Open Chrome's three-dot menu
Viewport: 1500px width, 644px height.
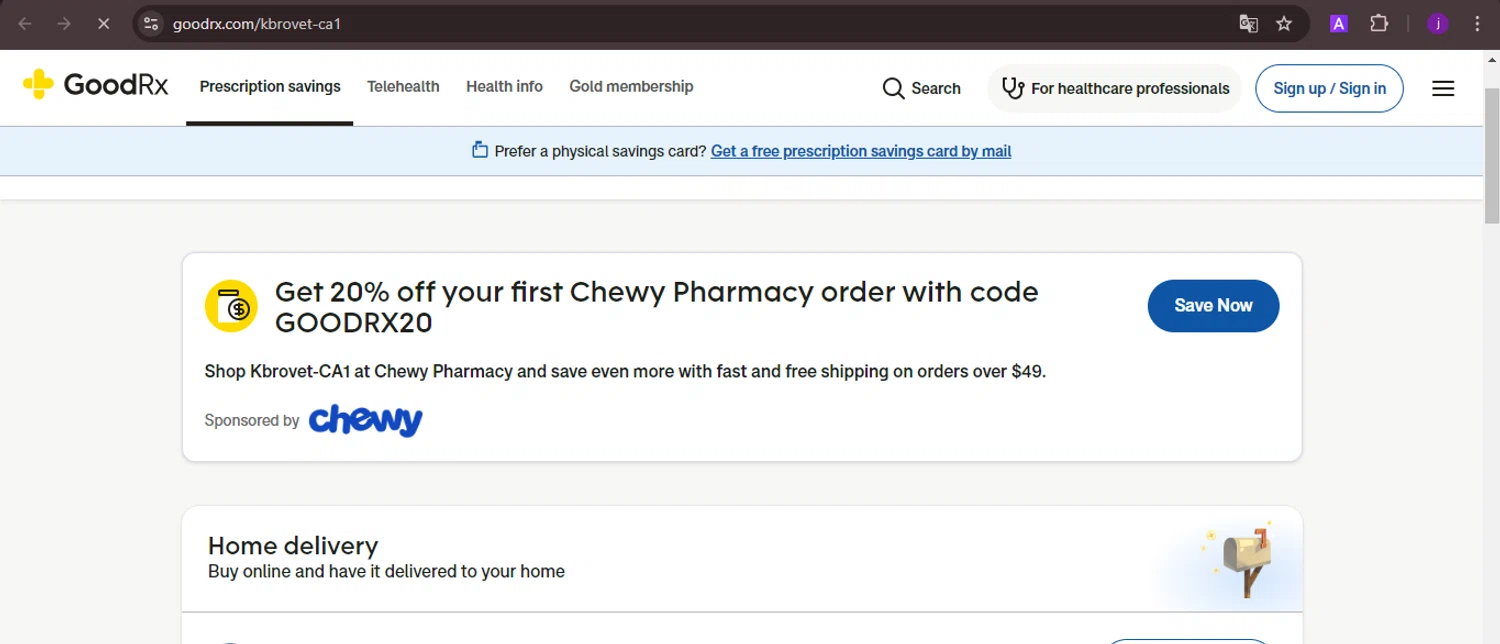1477,24
